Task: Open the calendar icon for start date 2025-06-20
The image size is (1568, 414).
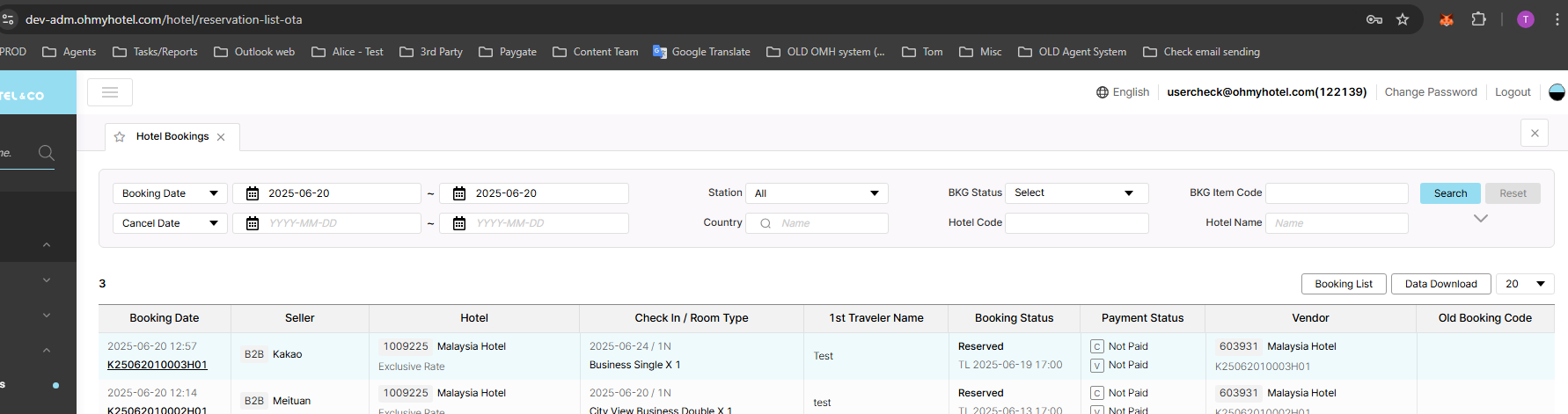Action: pos(253,193)
